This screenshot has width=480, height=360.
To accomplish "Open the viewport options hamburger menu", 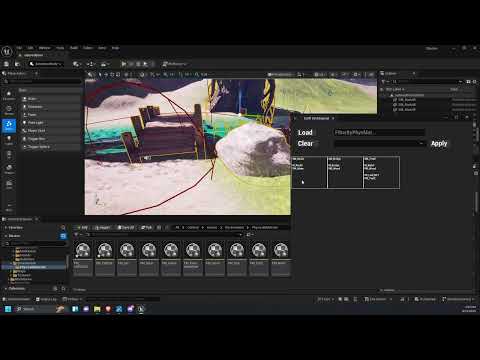I will (x=90, y=75).
